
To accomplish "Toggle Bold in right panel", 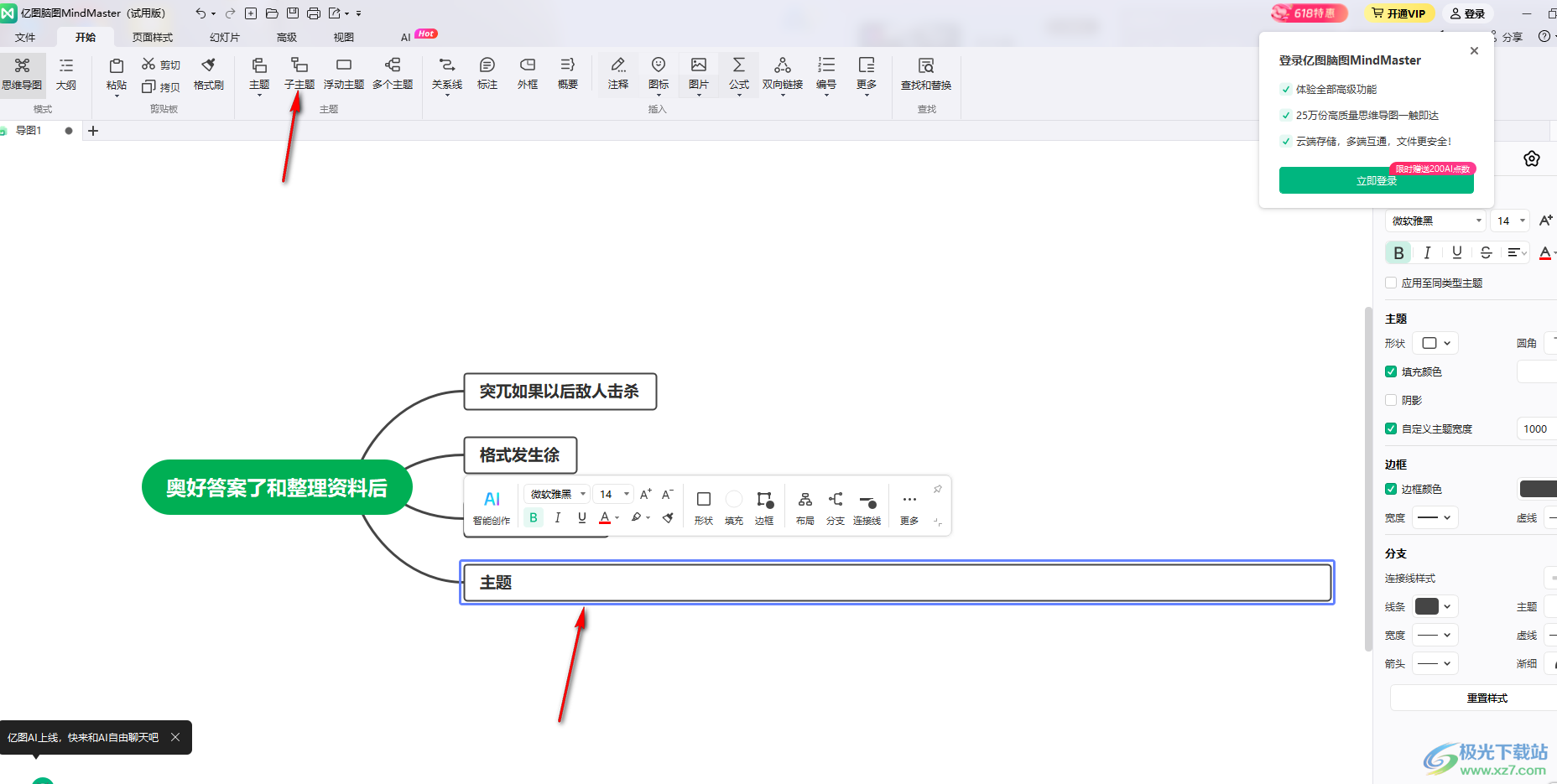I will click(1398, 252).
